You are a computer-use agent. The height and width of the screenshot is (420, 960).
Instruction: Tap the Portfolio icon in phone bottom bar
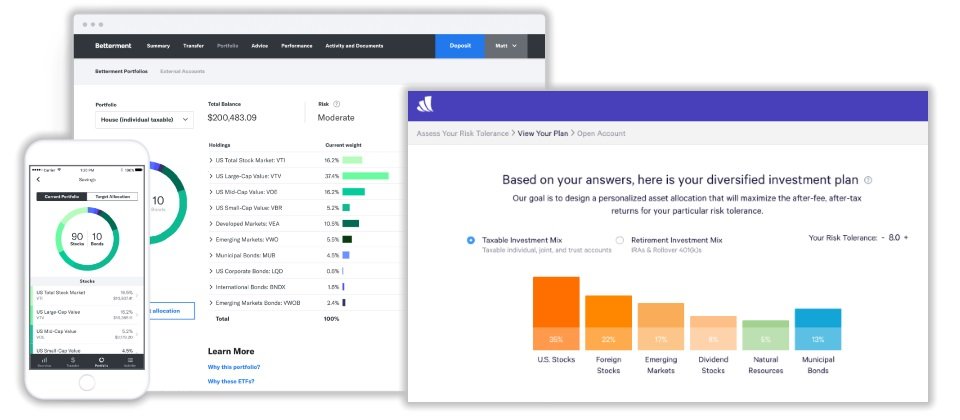(101, 361)
